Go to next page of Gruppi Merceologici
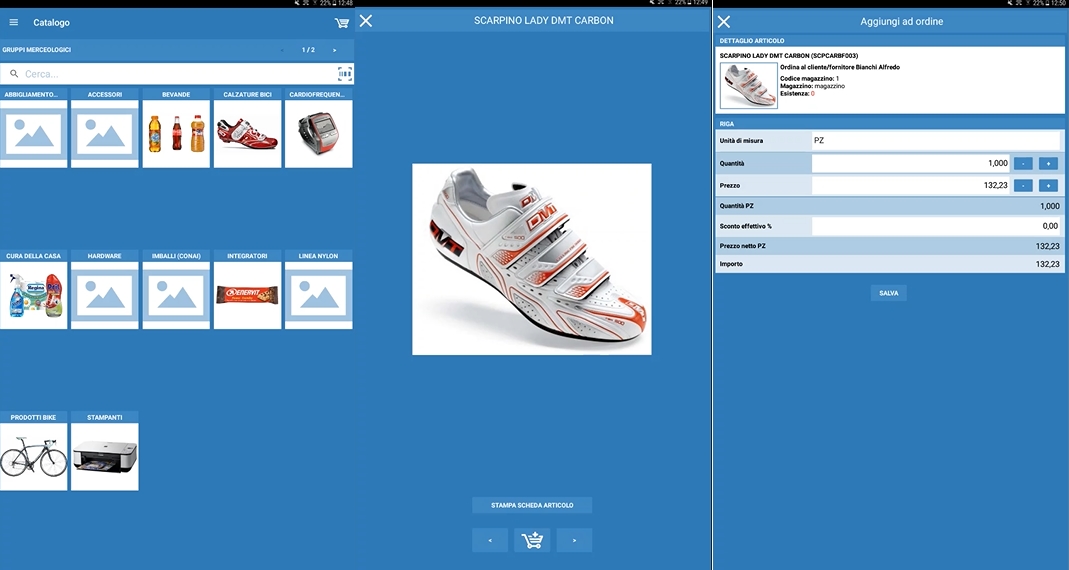The height and width of the screenshot is (570, 1069). click(334, 50)
